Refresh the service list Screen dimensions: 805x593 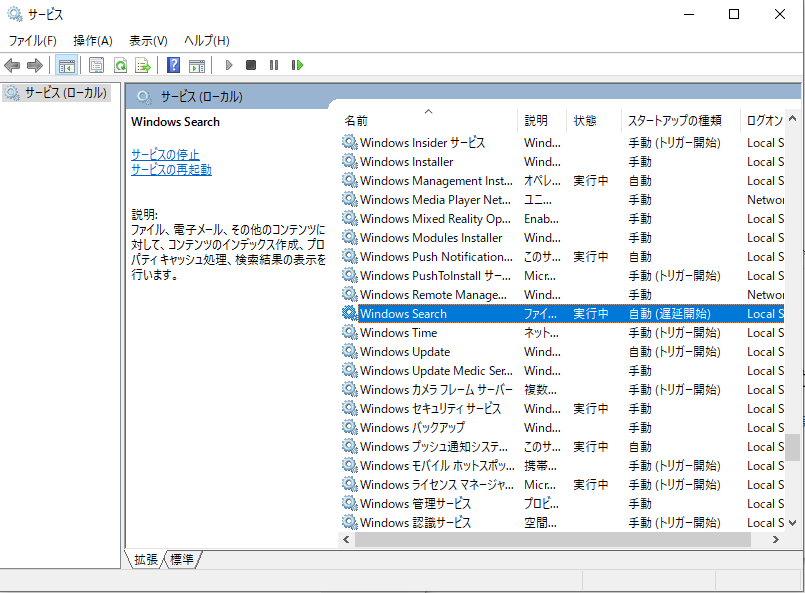pyautogui.click(x=119, y=65)
